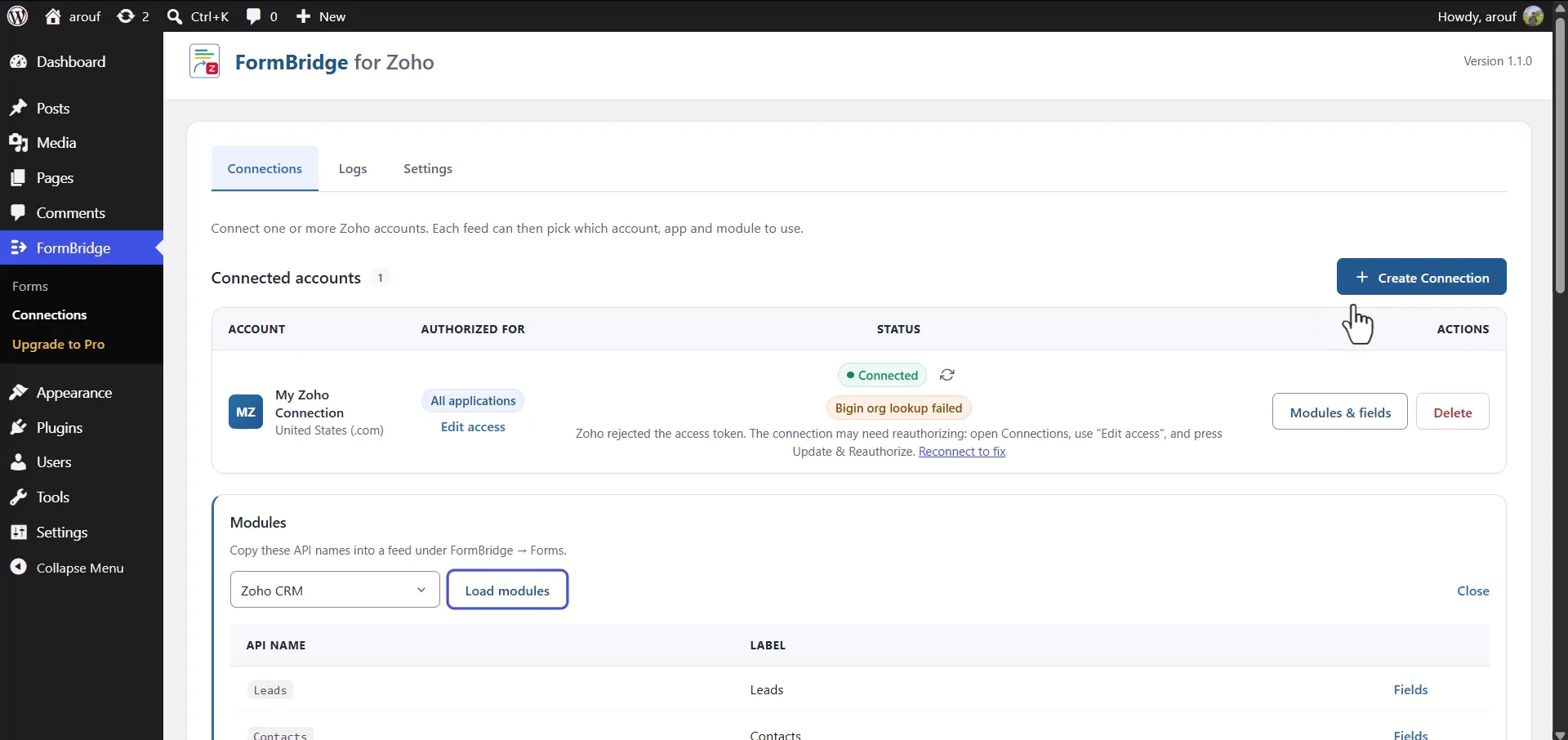Click the Plugins plug icon
Viewport: 1568px width, 740px height.
(18, 428)
